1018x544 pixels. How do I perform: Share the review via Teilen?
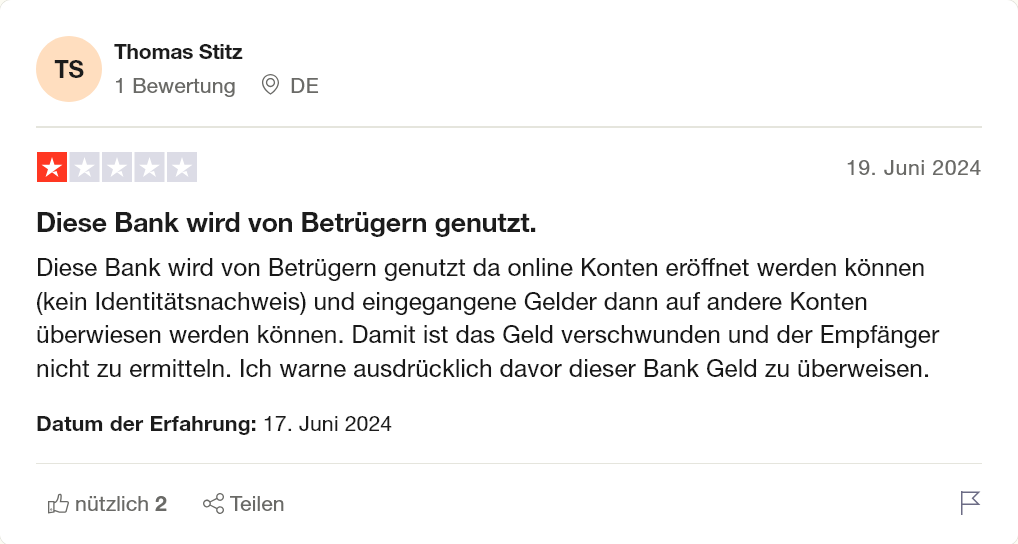243,504
